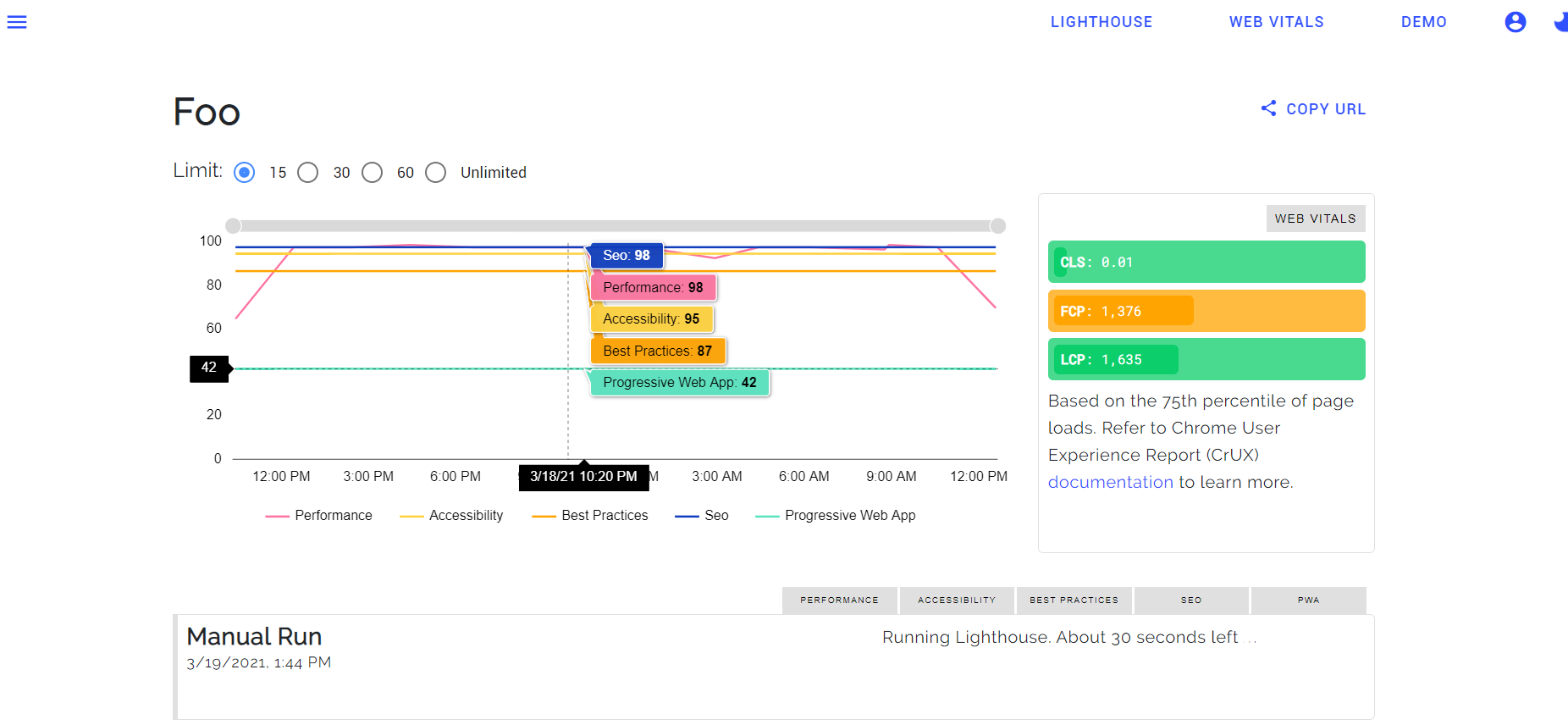Click the user account profile icon
The width and height of the screenshot is (1568, 725).
tap(1515, 22)
